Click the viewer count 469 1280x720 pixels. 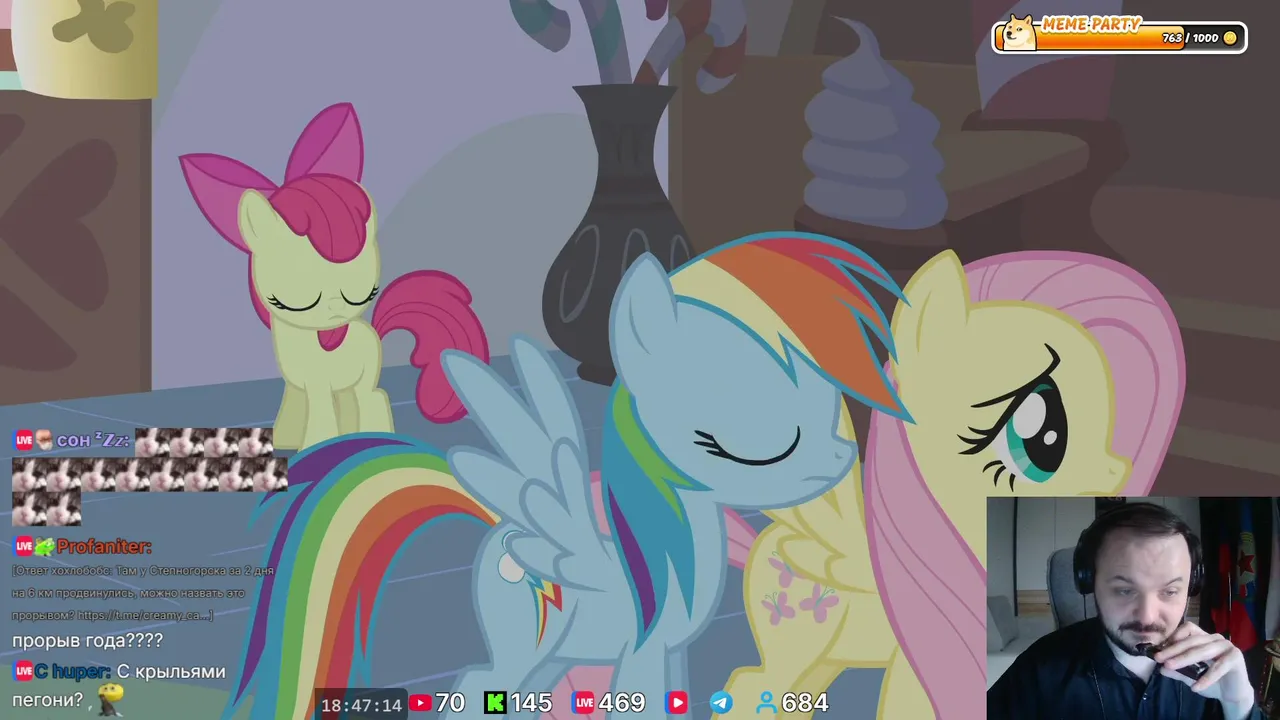(621, 703)
